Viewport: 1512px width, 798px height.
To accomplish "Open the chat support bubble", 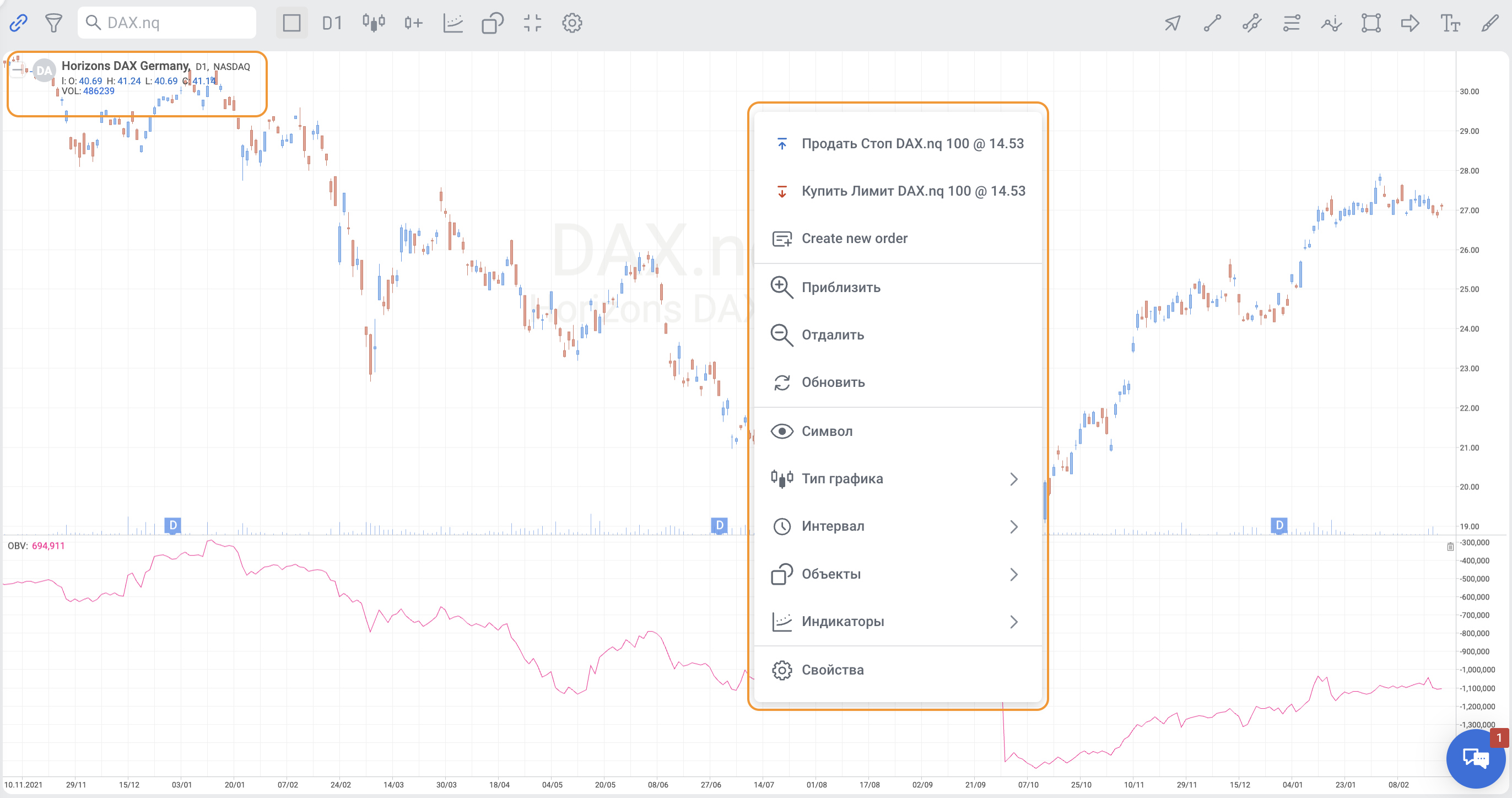I will tap(1475, 758).
